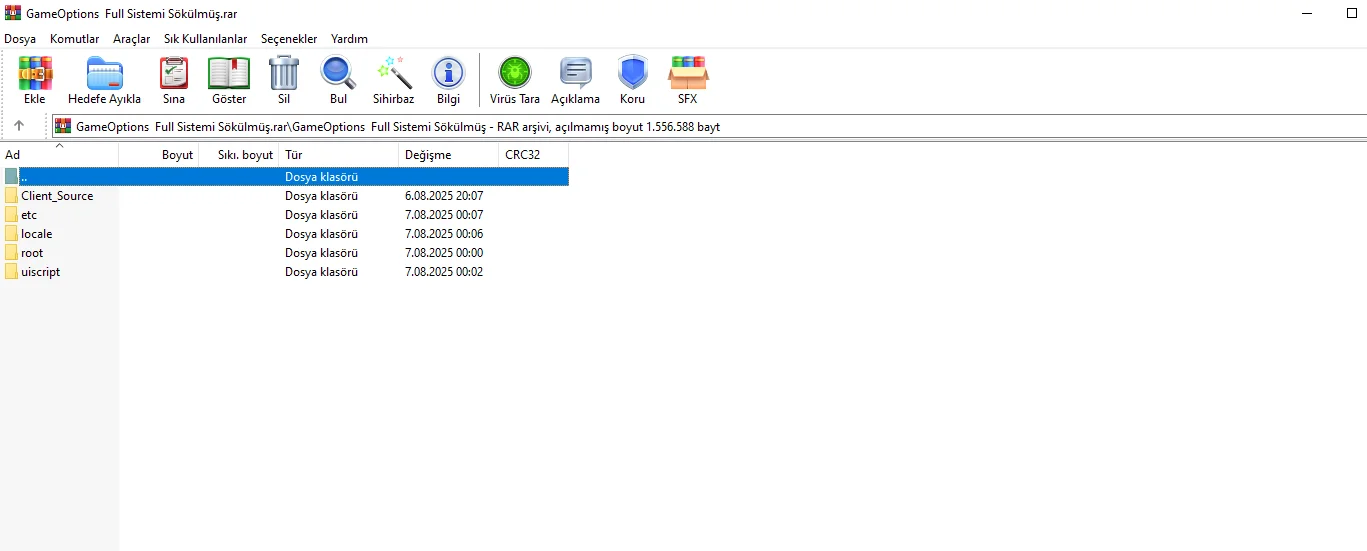Click date 7.08.2025 00:07

click(444, 215)
